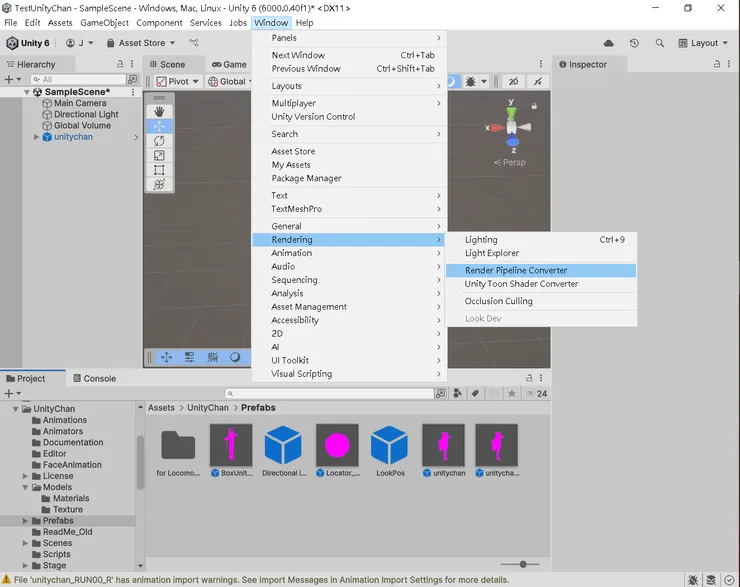Screen dimensions: 740x587
Task: Expand the Stage folder
Action: pos(25,565)
